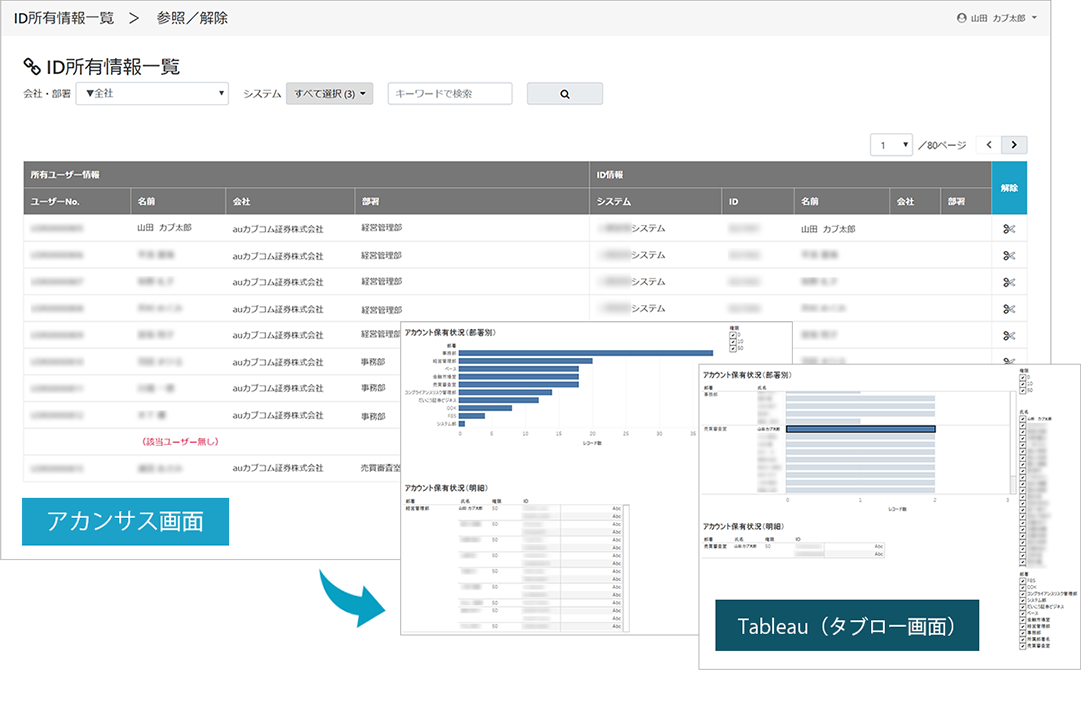This screenshot has height=720, width=1081.
Task: Click the scissors icon in the second table row
Action: tap(1009, 256)
